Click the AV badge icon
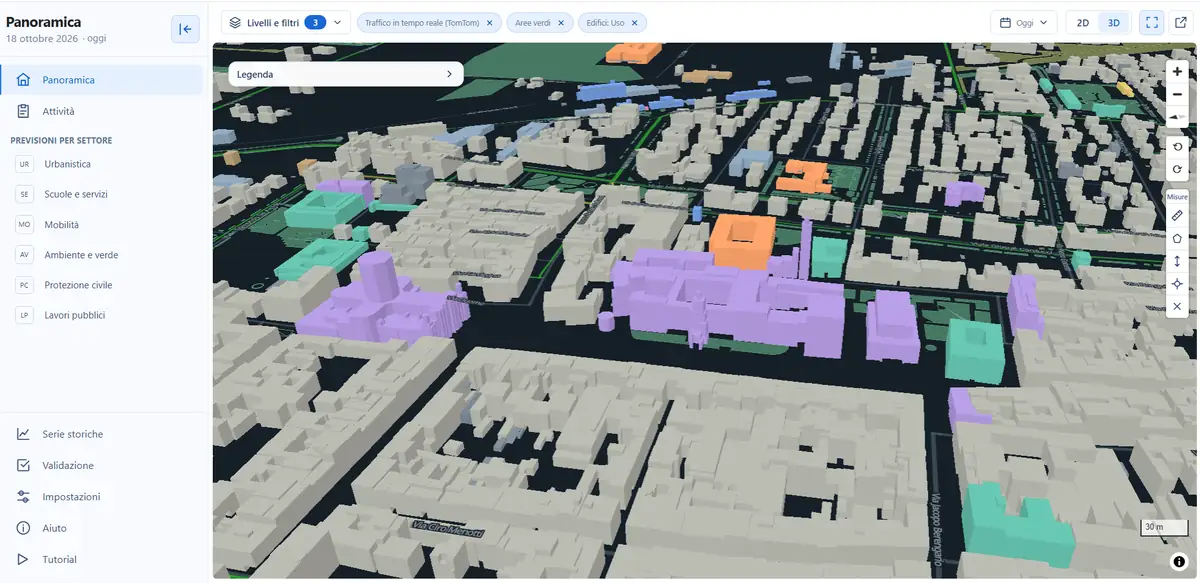The width and height of the screenshot is (1200, 583). point(24,255)
